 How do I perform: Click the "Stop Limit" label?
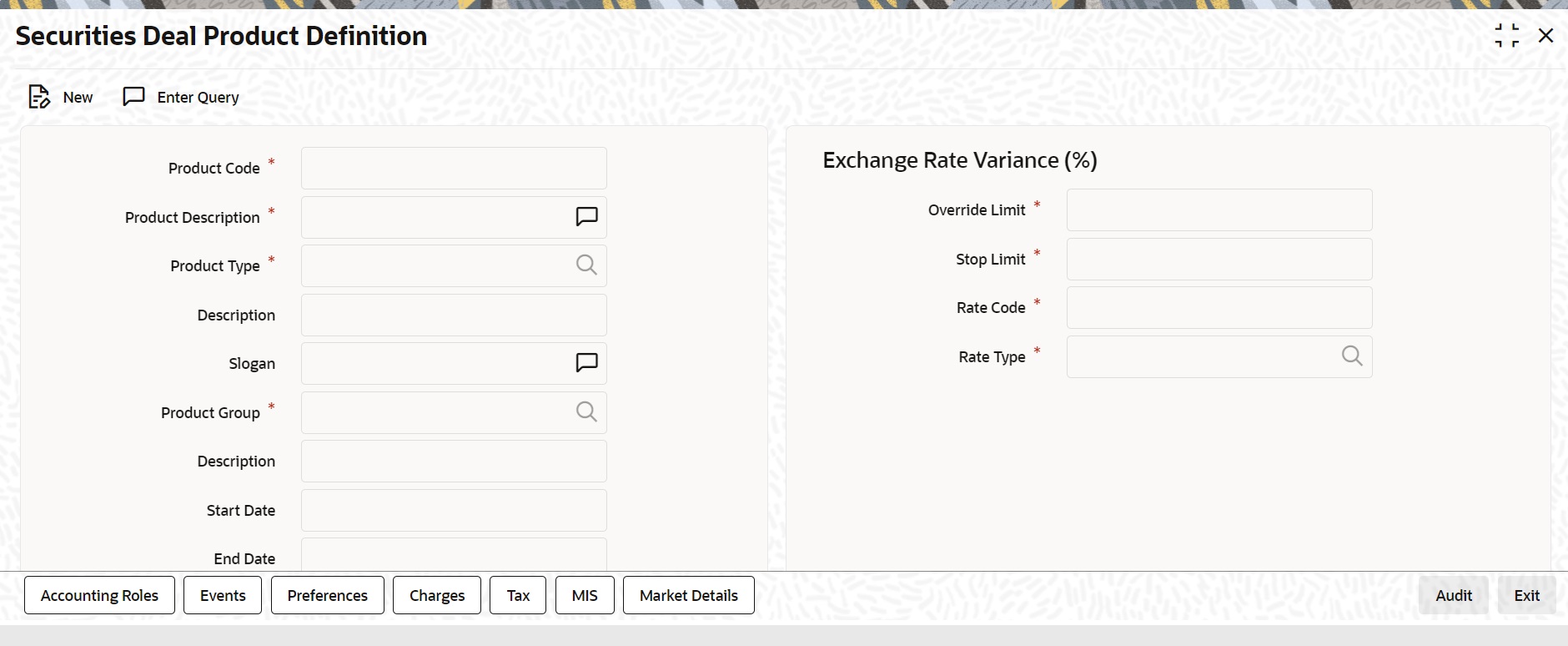(991, 260)
